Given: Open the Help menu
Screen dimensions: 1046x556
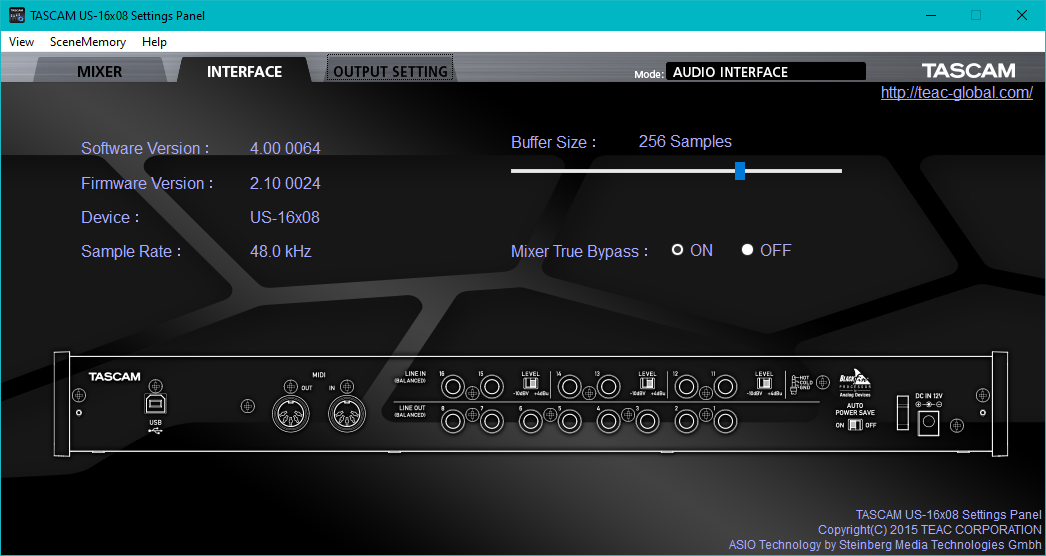Looking at the screenshot, I should [154, 41].
